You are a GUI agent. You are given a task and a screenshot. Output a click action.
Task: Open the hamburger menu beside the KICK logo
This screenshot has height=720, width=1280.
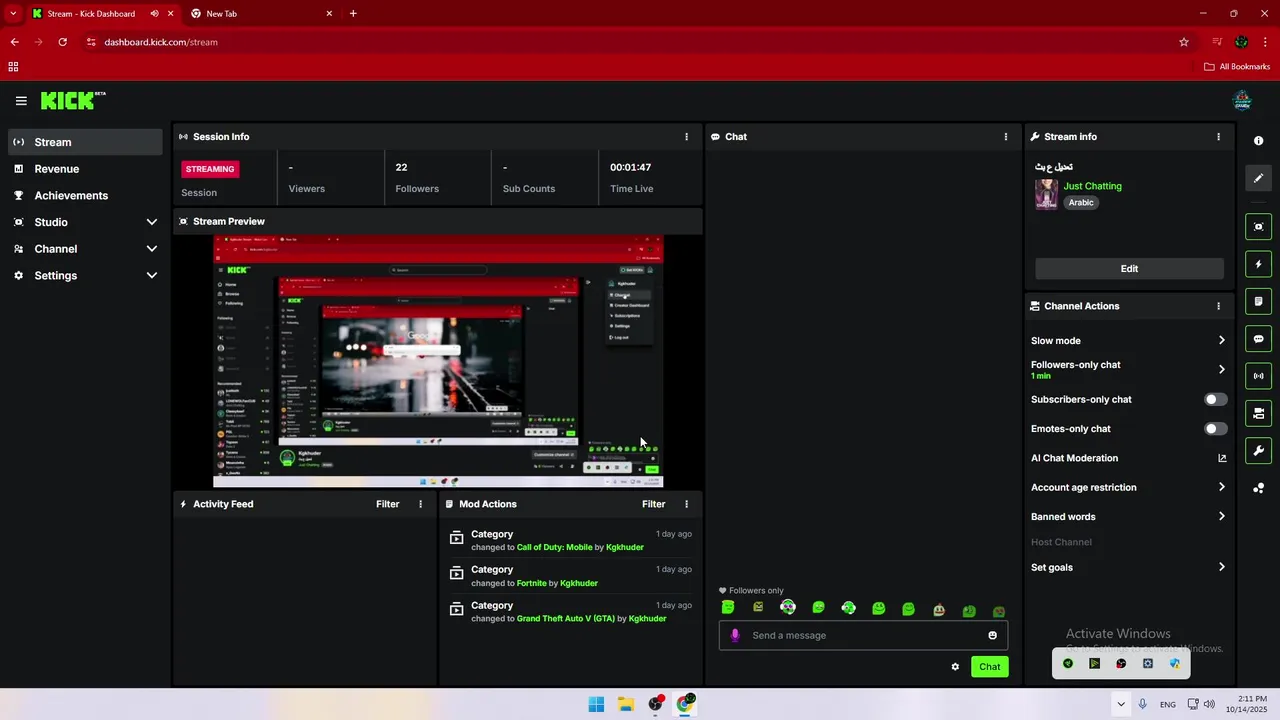(21, 101)
